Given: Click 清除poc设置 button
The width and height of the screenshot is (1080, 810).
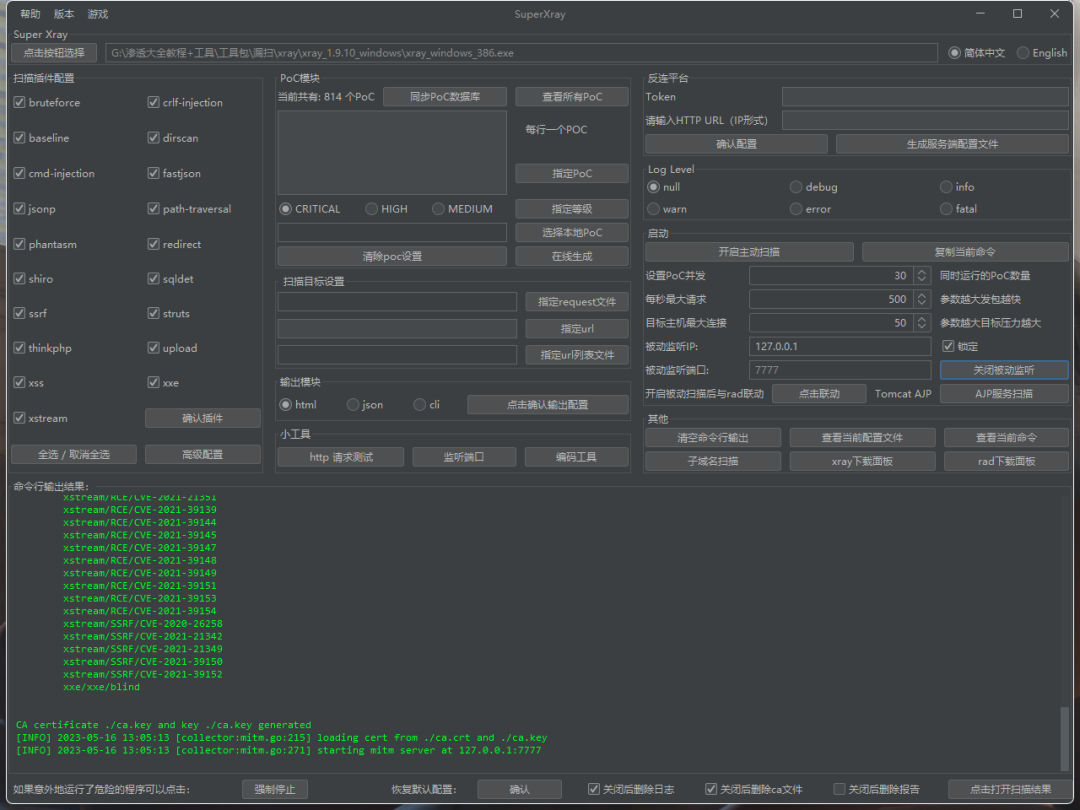Looking at the screenshot, I should pos(392,256).
